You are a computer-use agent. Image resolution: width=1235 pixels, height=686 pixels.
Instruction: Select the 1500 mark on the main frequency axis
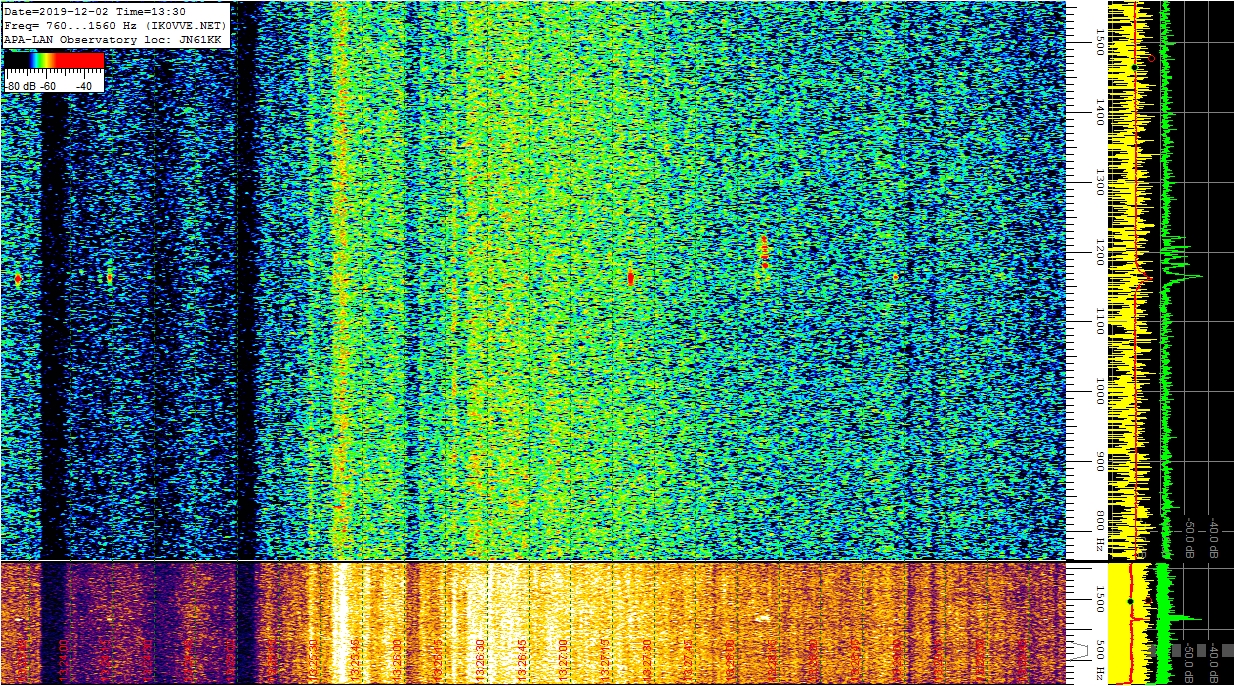click(x=1100, y=41)
